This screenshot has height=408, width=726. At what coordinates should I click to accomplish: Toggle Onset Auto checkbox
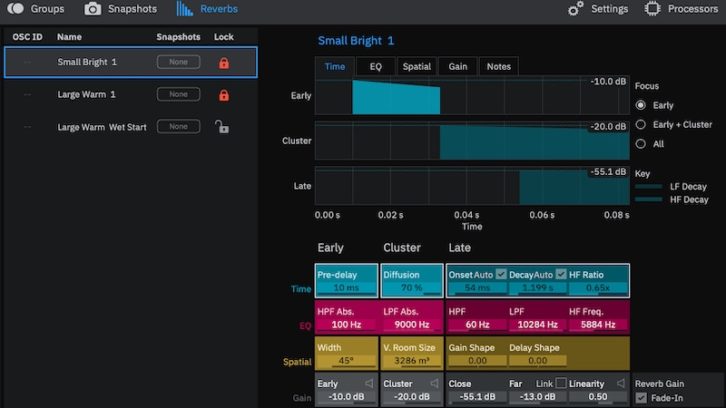[x=501, y=274]
